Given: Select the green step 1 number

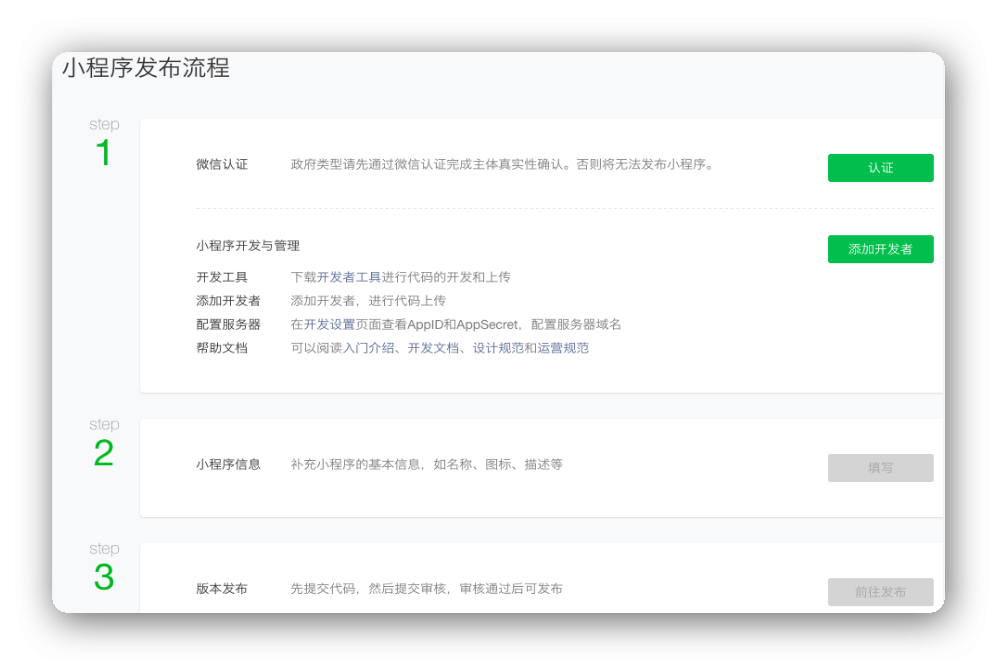Looking at the screenshot, I should point(103,154).
